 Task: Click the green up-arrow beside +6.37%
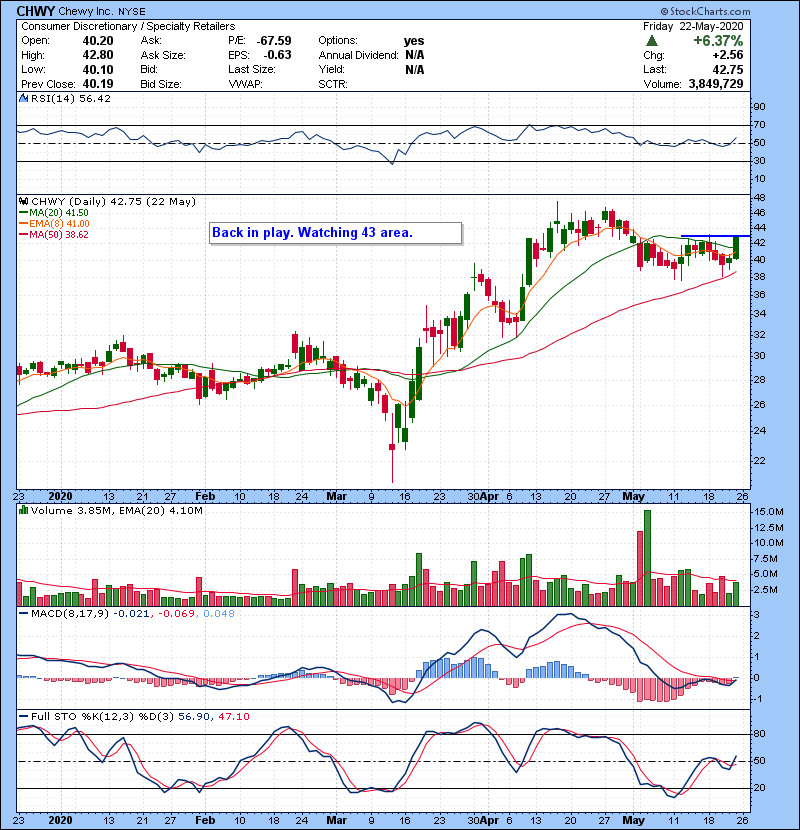point(652,41)
